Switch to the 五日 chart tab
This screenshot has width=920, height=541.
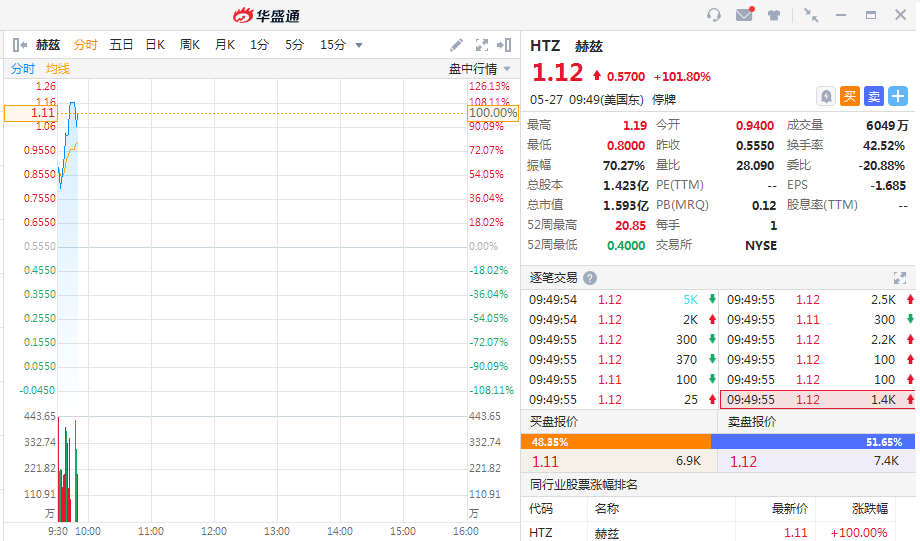(x=121, y=45)
